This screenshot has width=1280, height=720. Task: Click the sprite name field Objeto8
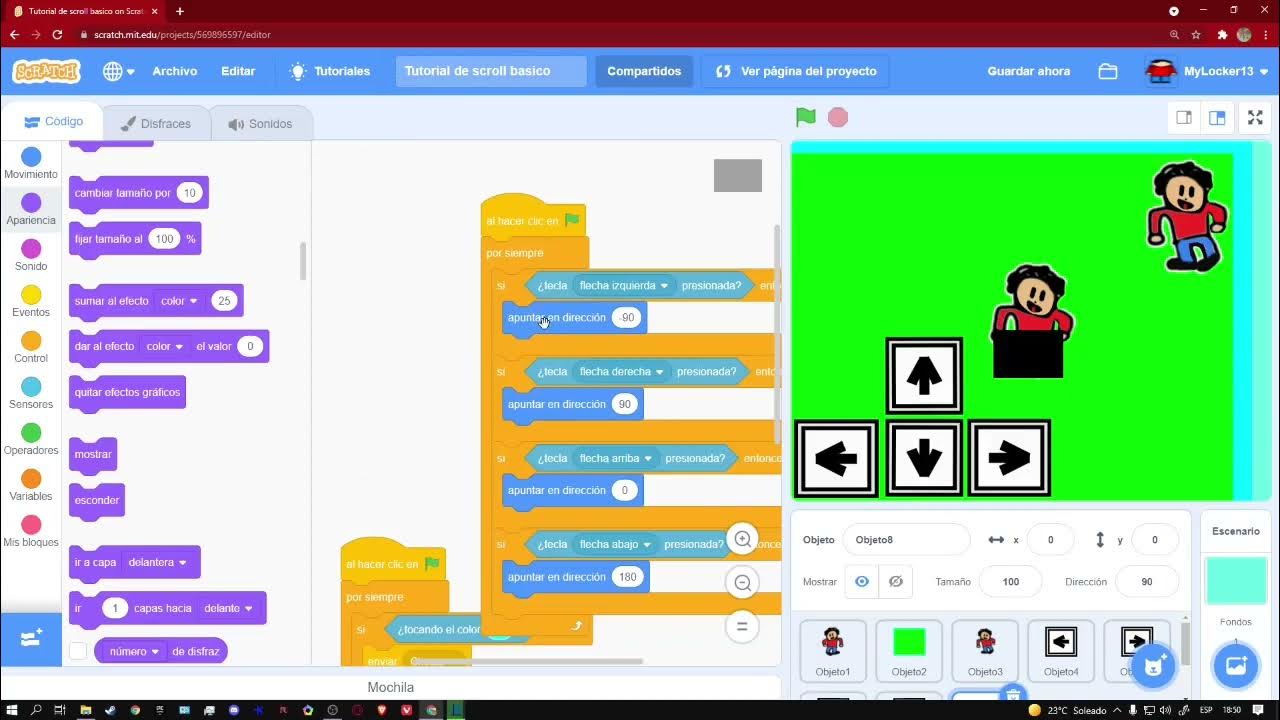pos(906,539)
